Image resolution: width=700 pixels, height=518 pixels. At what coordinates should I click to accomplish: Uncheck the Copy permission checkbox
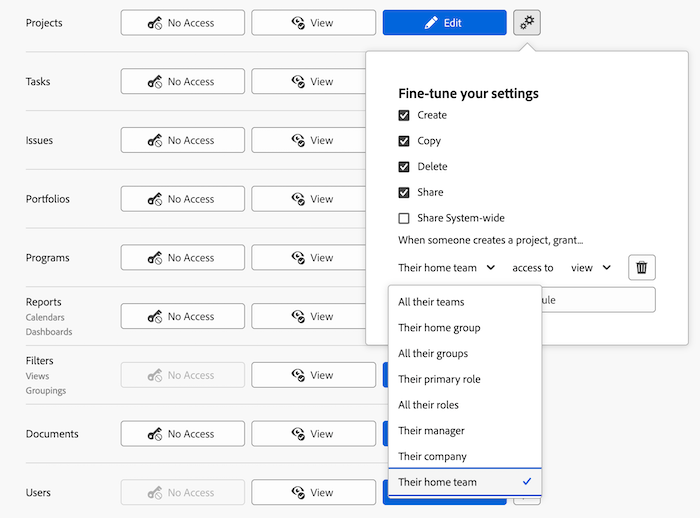404,141
